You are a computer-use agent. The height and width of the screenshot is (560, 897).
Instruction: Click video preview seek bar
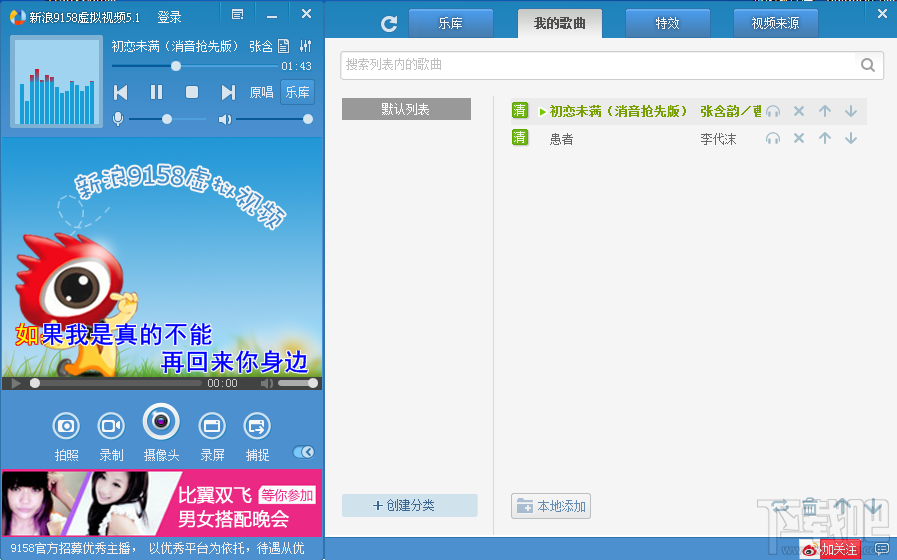click(116, 383)
